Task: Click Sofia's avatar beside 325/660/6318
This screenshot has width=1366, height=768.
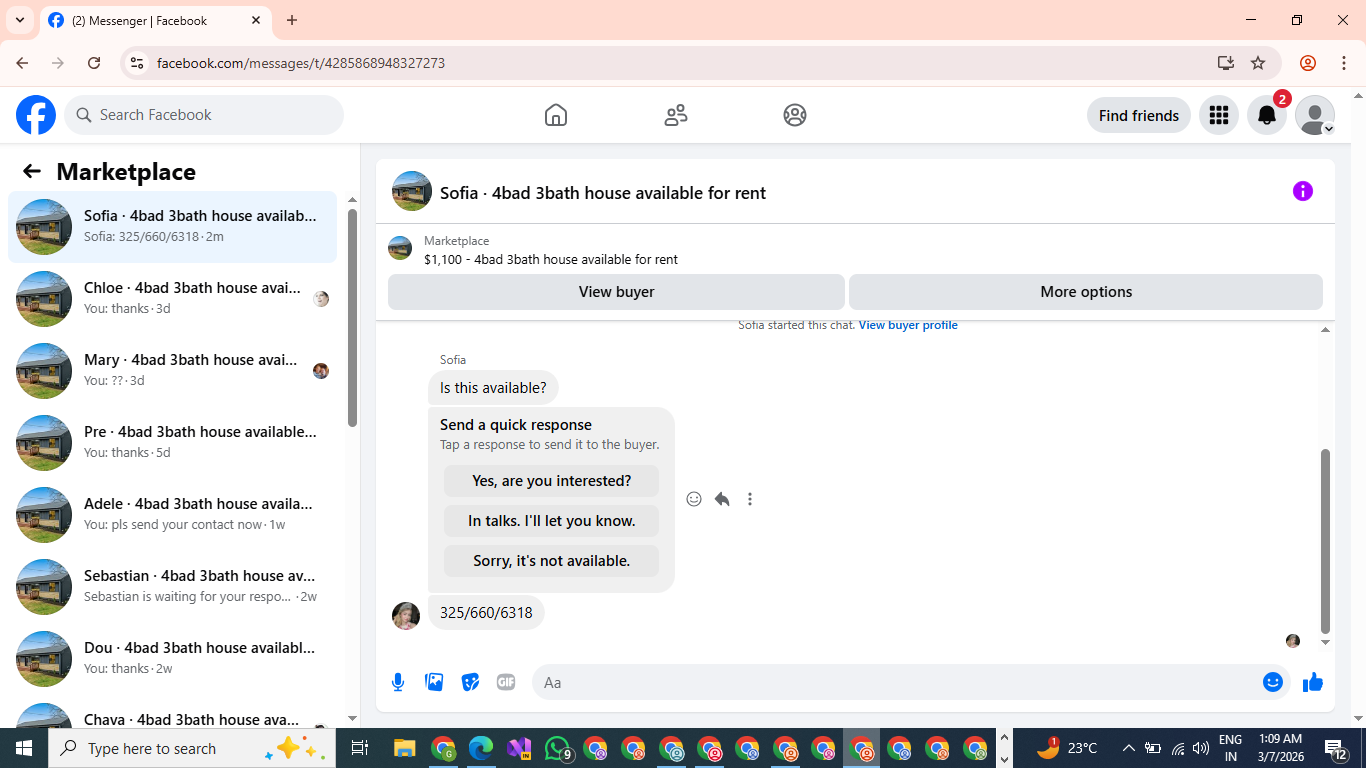Action: click(x=406, y=616)
